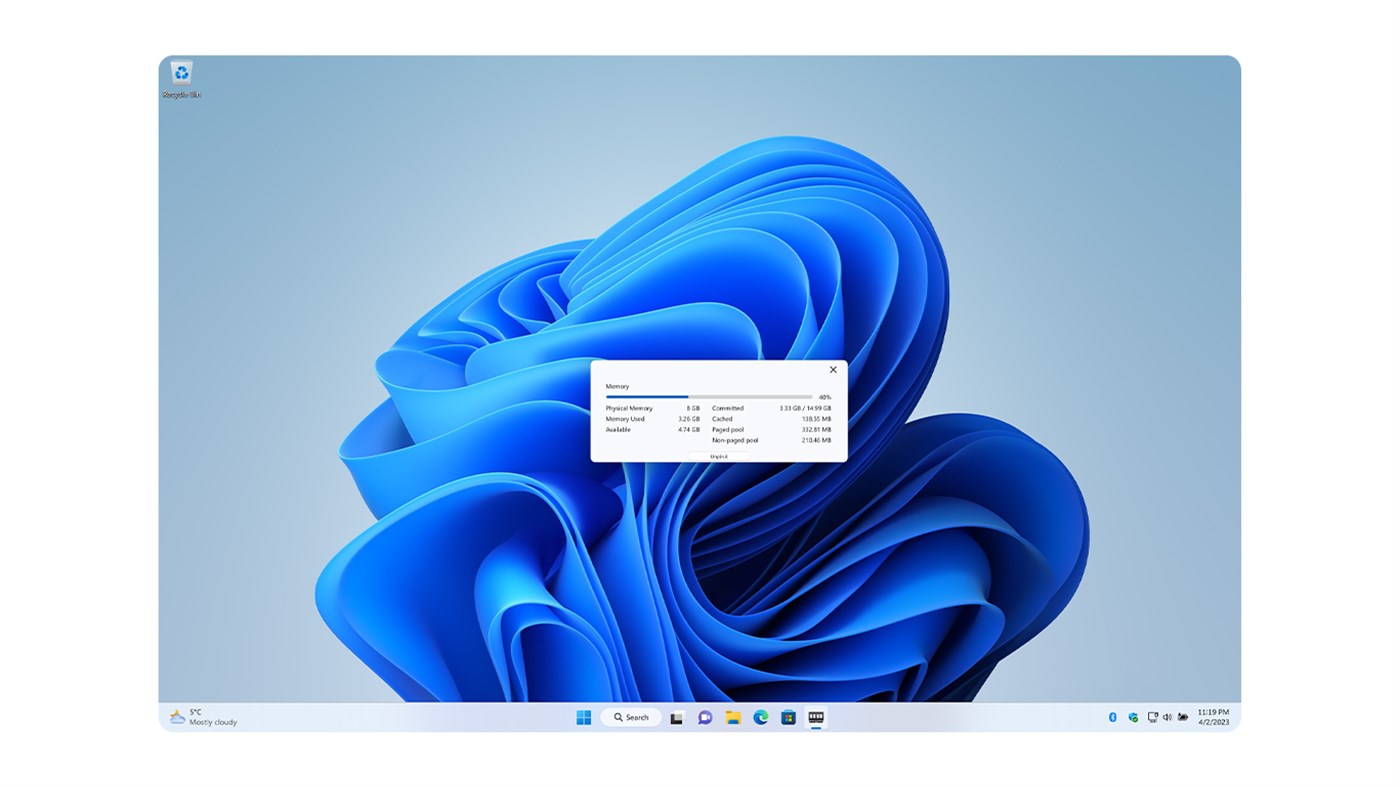Open the network tray icon
The width and height of the screenshot is (1399, 787).
click(1152, 717)
